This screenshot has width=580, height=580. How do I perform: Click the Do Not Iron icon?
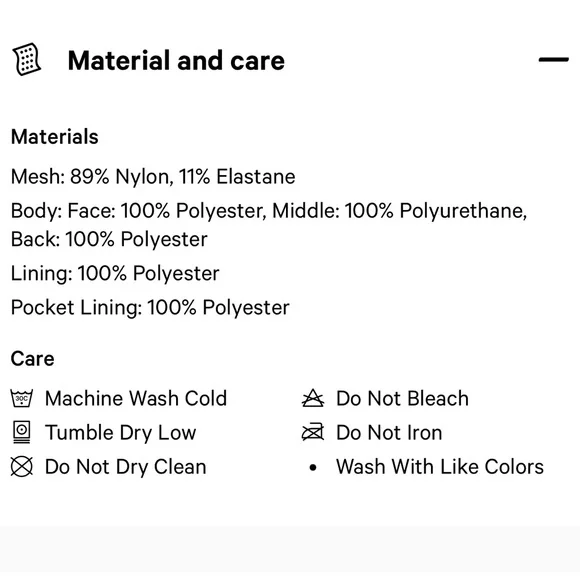[x=313, y=432]
